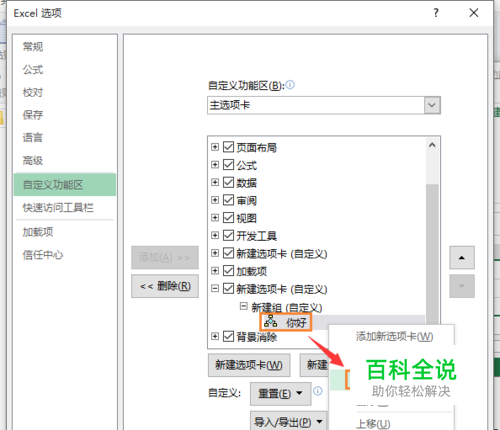Choose 上移(U) from the context menu
500x430 pixels.
(x=373, y=424)
